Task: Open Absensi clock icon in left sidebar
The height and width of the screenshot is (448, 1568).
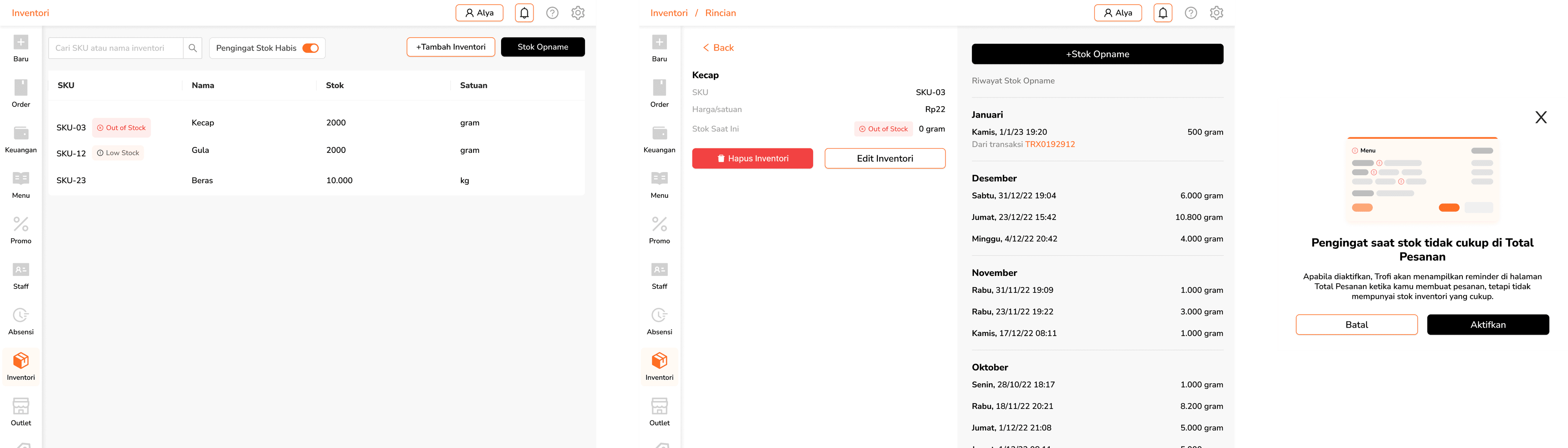Action: [21, 315]
